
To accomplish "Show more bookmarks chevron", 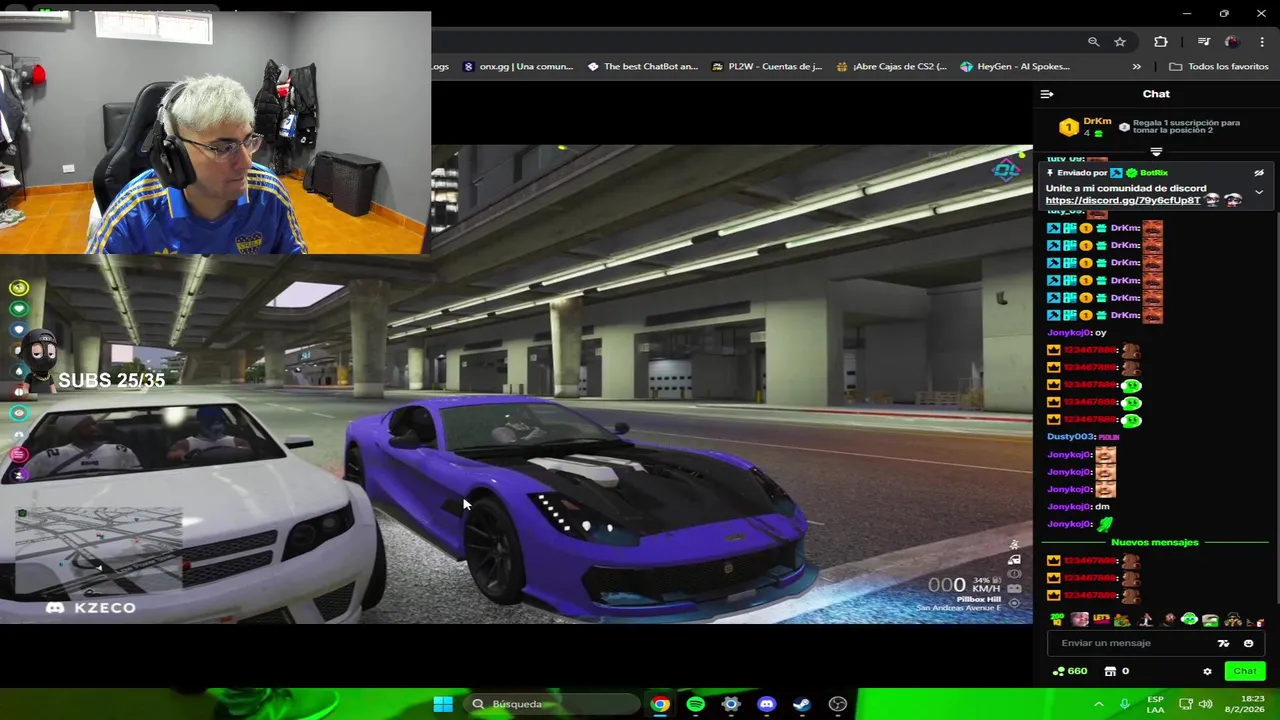I will click(1136, 67).
